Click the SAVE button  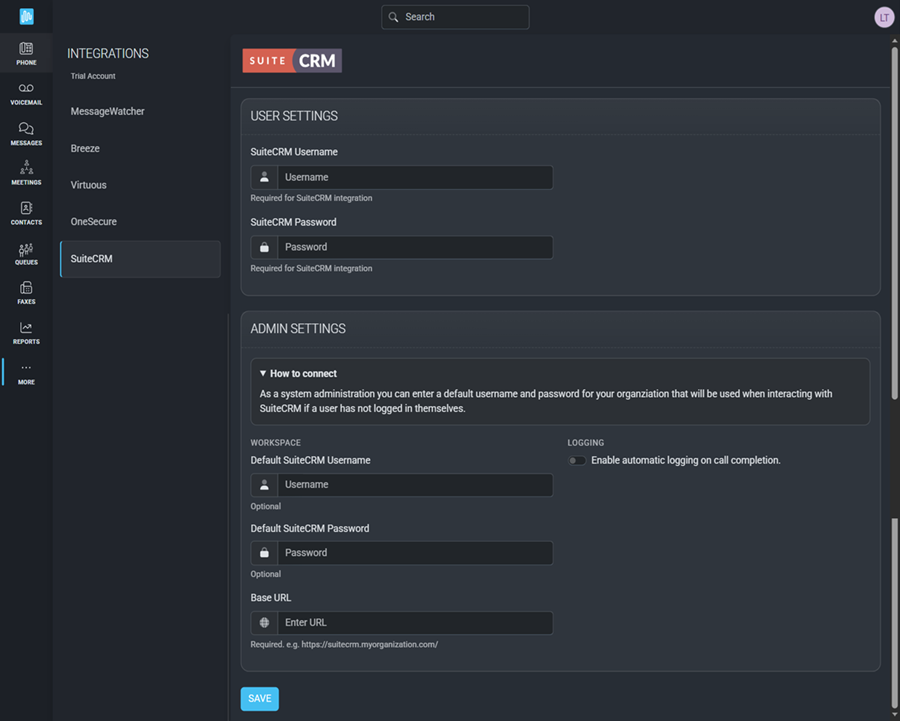click(x=259, y=698)
